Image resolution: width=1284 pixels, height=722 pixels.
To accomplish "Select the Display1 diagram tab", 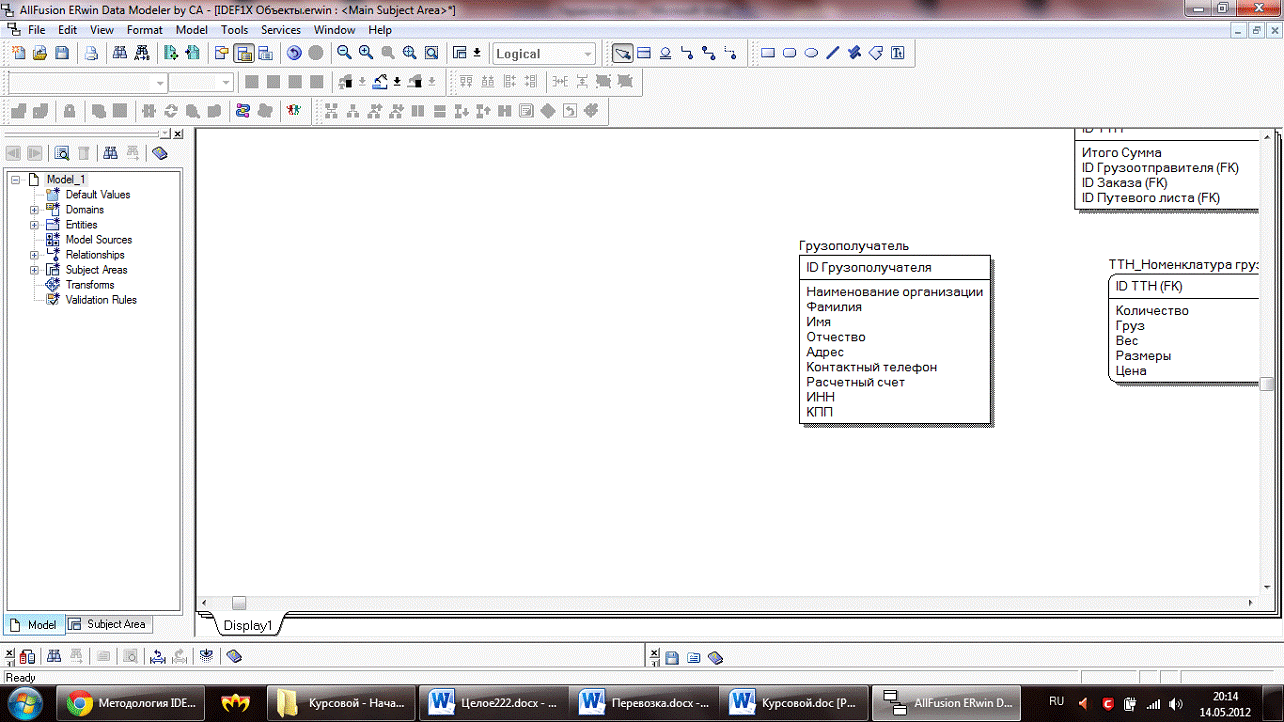I will [x=247, y=625].
